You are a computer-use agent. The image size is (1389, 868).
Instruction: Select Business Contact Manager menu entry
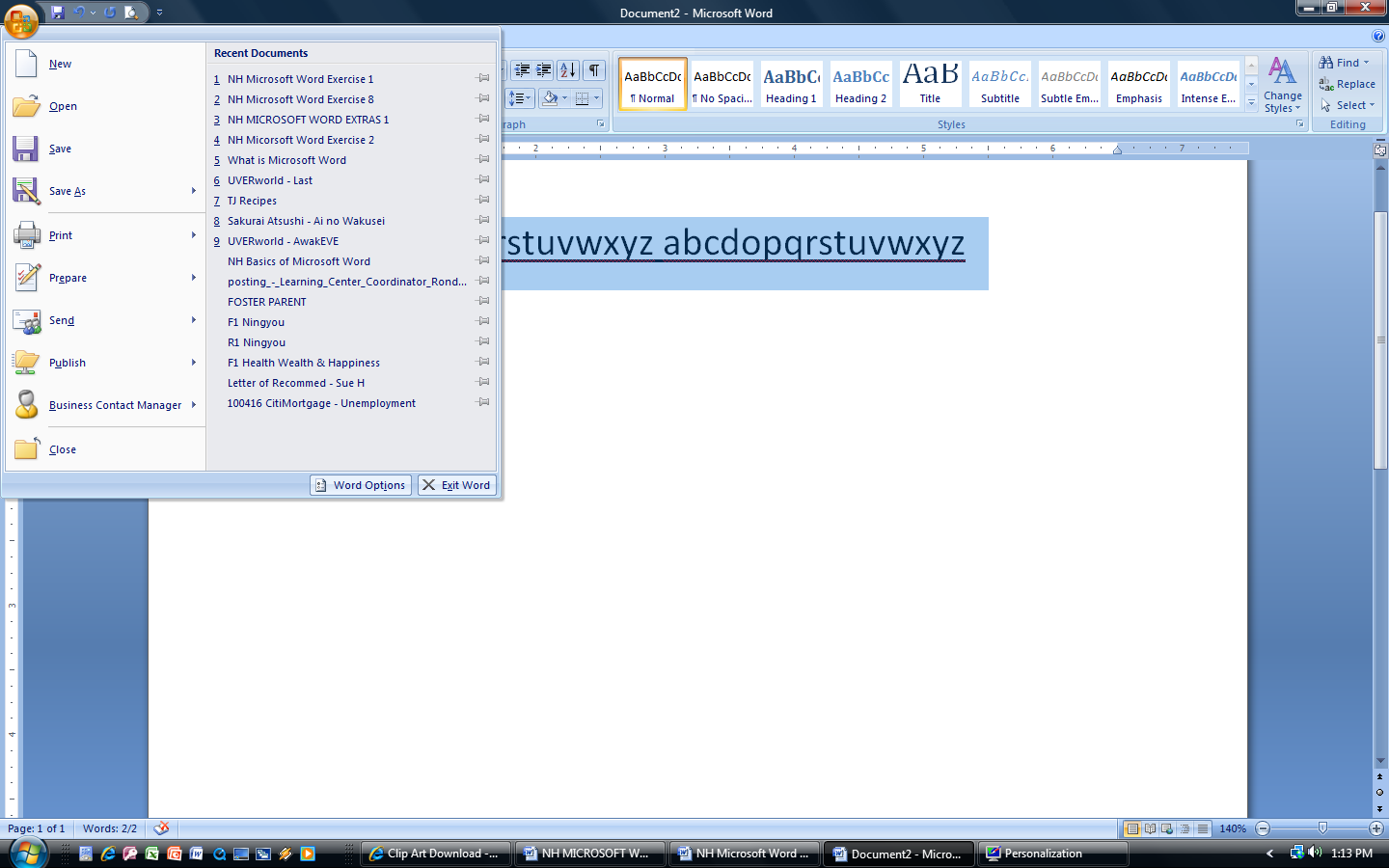click(105, 405)
